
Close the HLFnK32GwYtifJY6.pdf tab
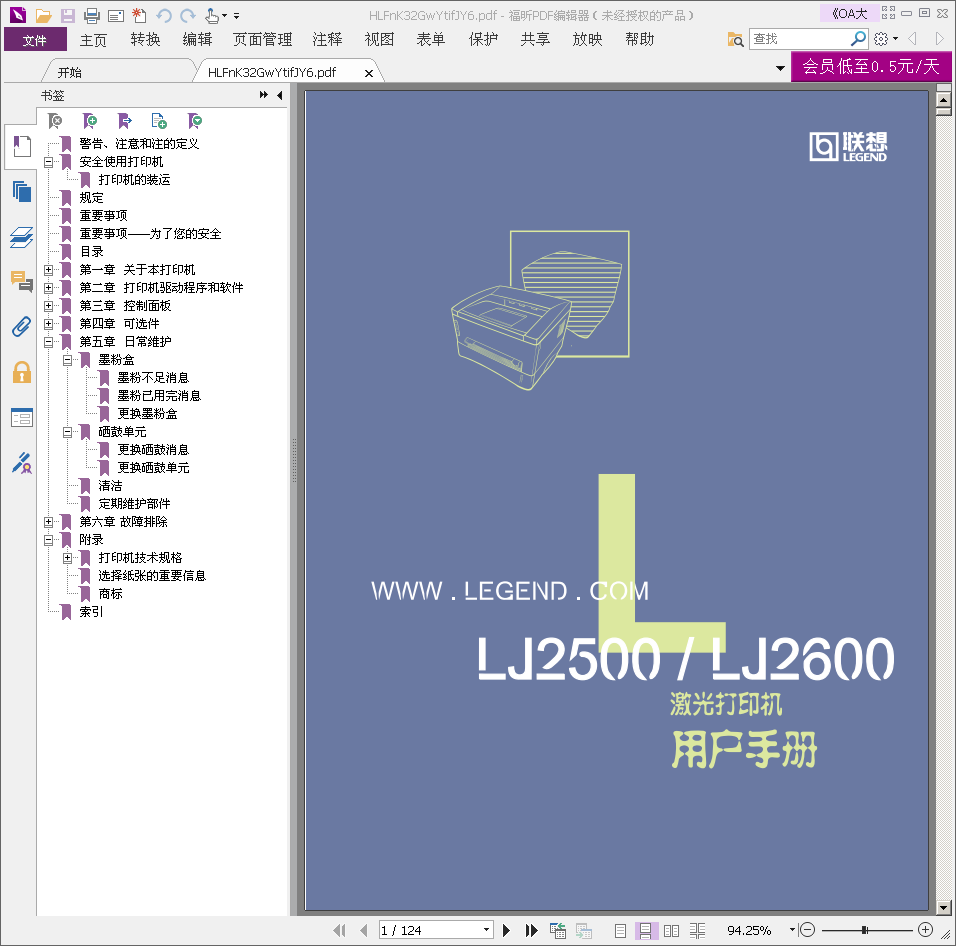click(x=368, y=73)
